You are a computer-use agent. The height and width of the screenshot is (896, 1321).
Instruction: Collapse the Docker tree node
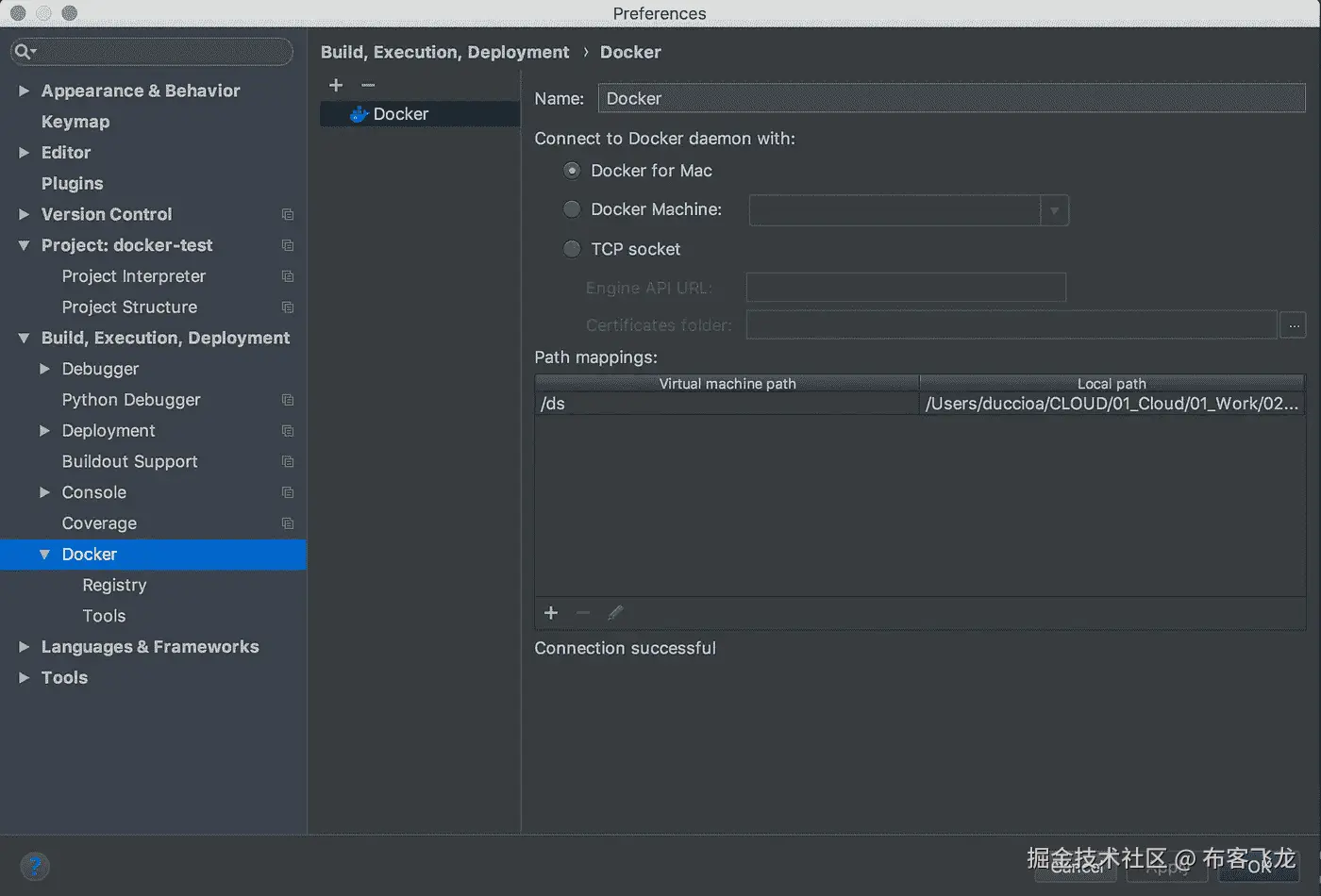click(x=44, y=555)
